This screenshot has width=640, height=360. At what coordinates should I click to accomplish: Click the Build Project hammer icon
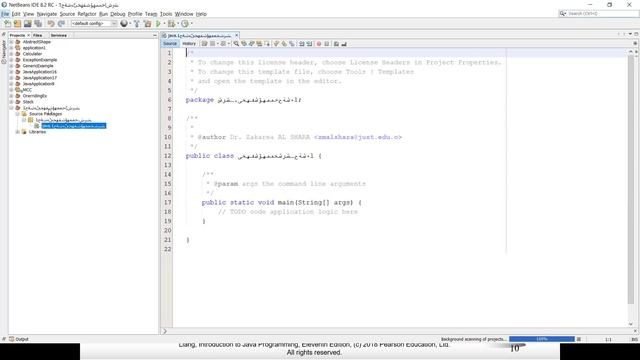coord(137,24)
